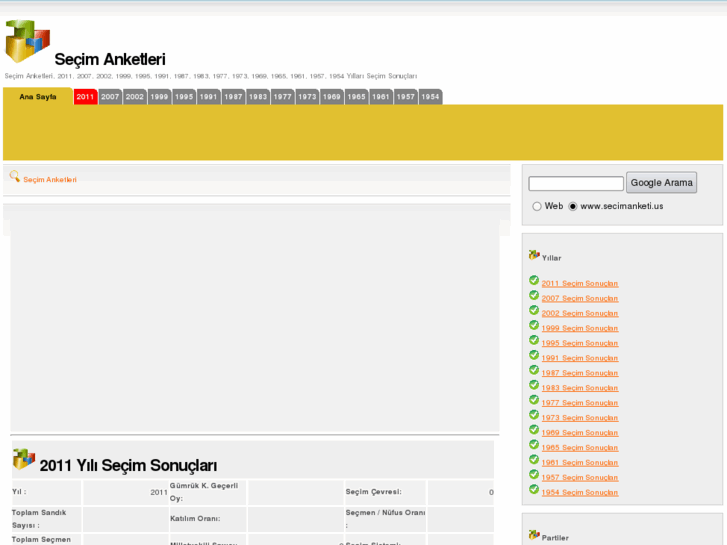
Task: Click cube icon beside 2011 Yılı Seçim Sonuçları
Action: [24, 459]
